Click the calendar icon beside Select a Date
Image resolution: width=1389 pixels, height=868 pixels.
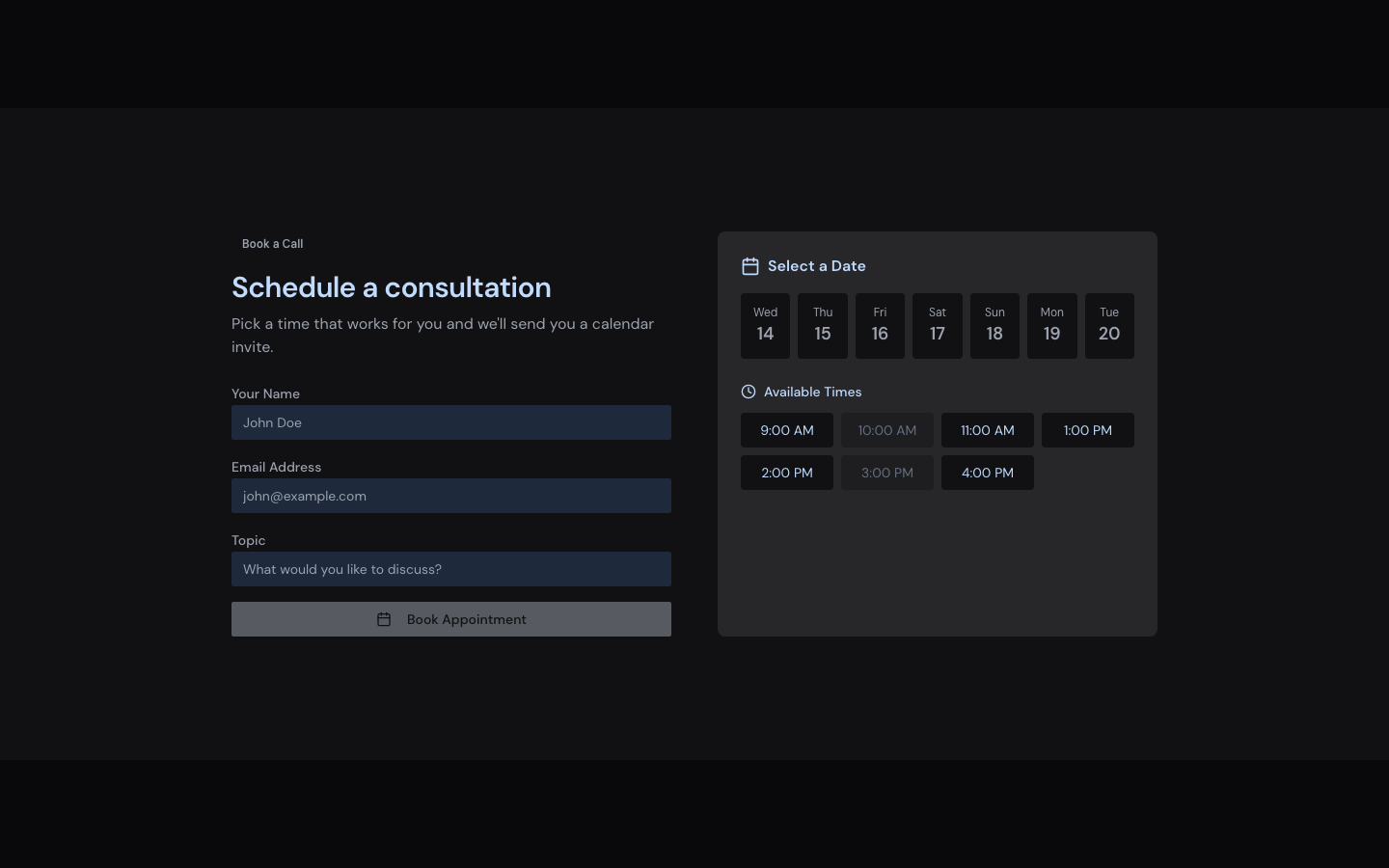pyautogui.click(x=749, y=266)
